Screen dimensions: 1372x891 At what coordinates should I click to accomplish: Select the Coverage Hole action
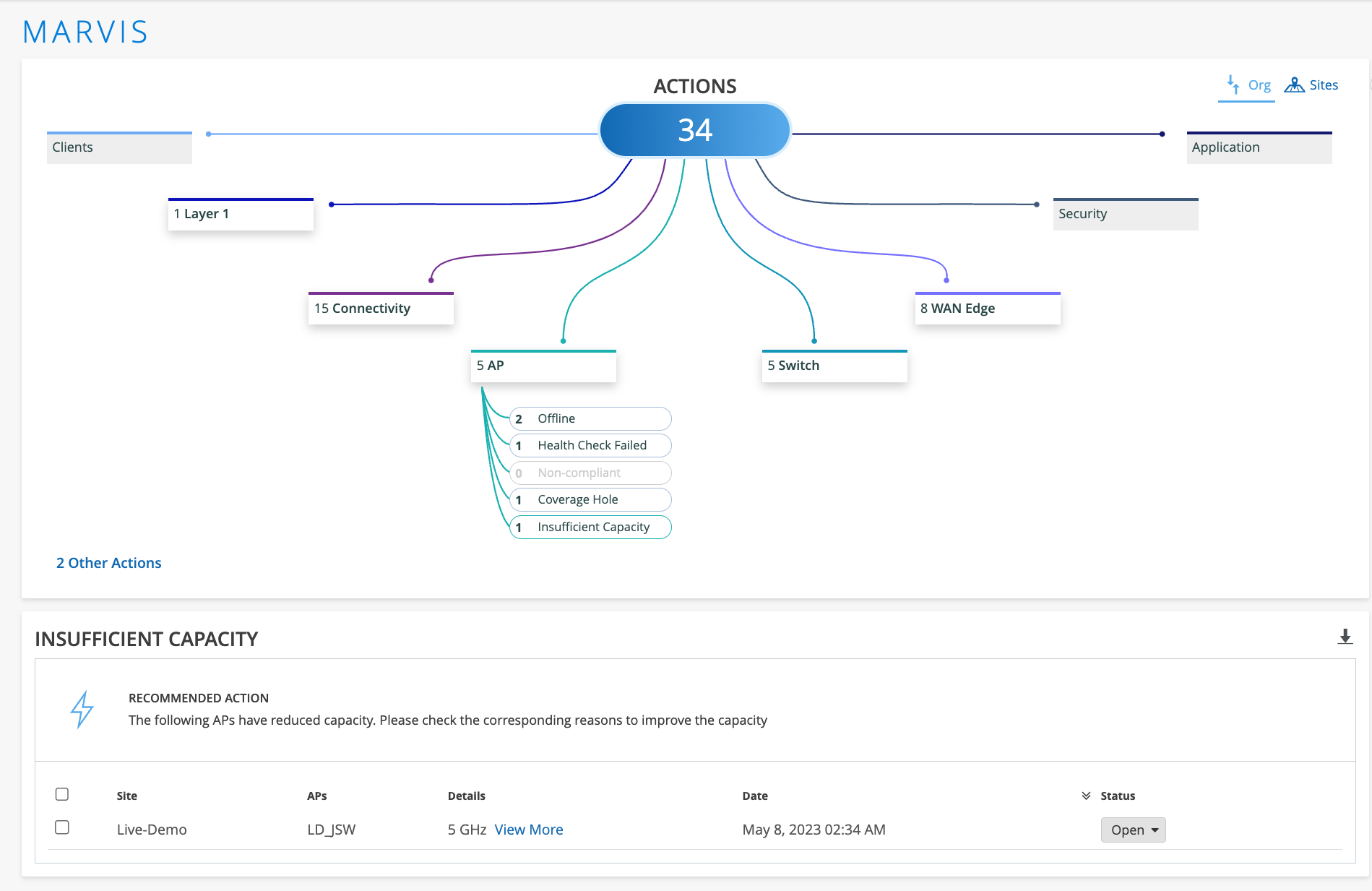pyautogui.click(x=590, y=499)
